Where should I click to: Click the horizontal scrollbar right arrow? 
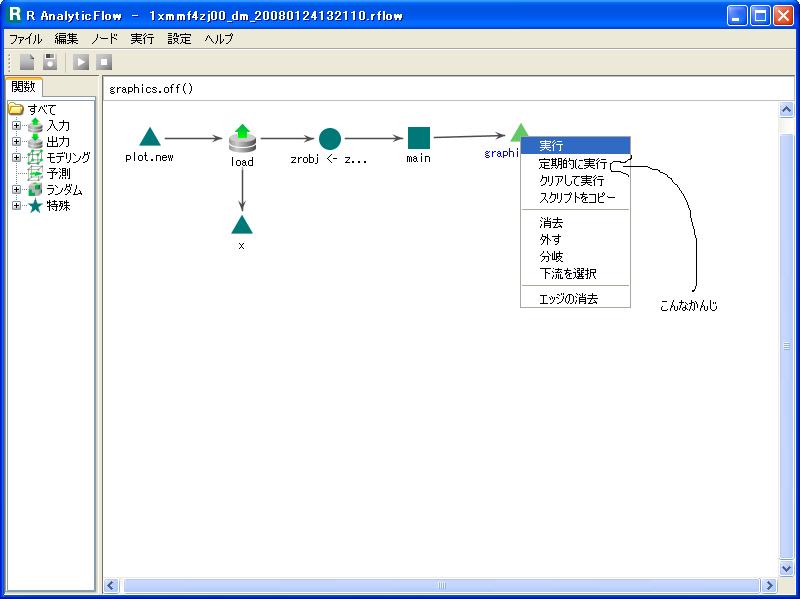click(769, 586)
